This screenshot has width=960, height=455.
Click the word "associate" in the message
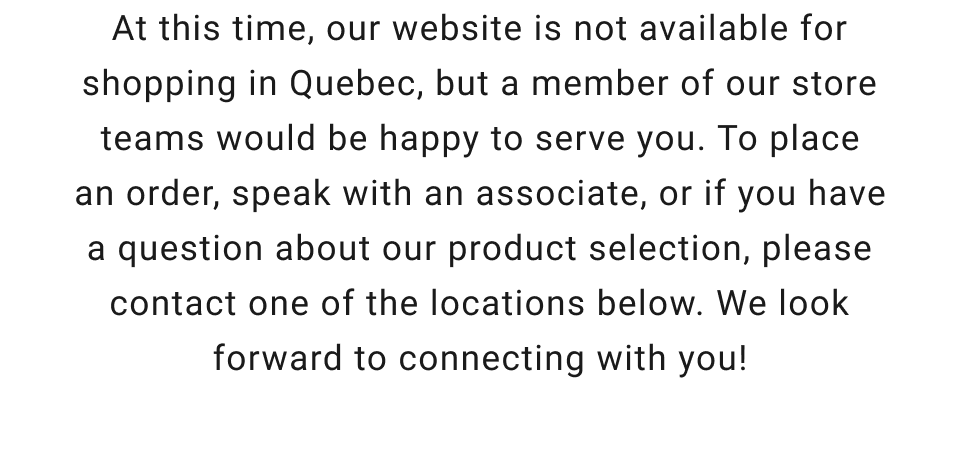coord(559,194)
